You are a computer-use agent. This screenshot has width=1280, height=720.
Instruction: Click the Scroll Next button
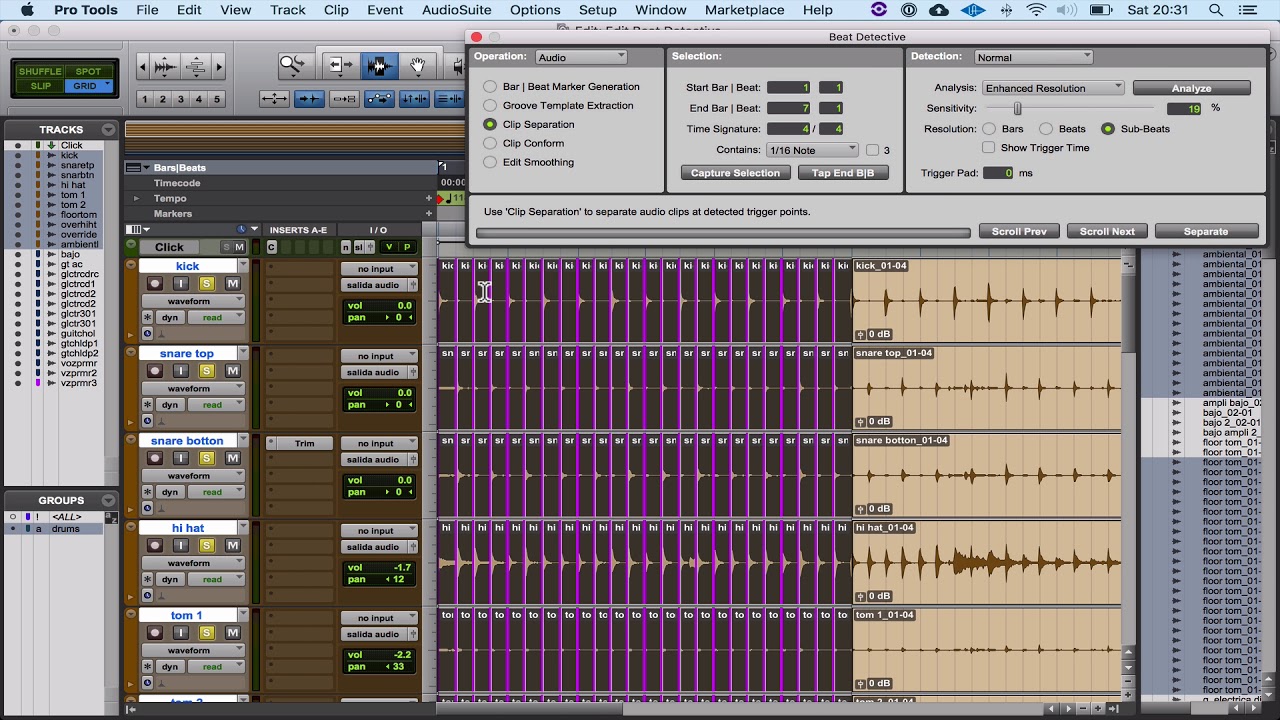1107,231
